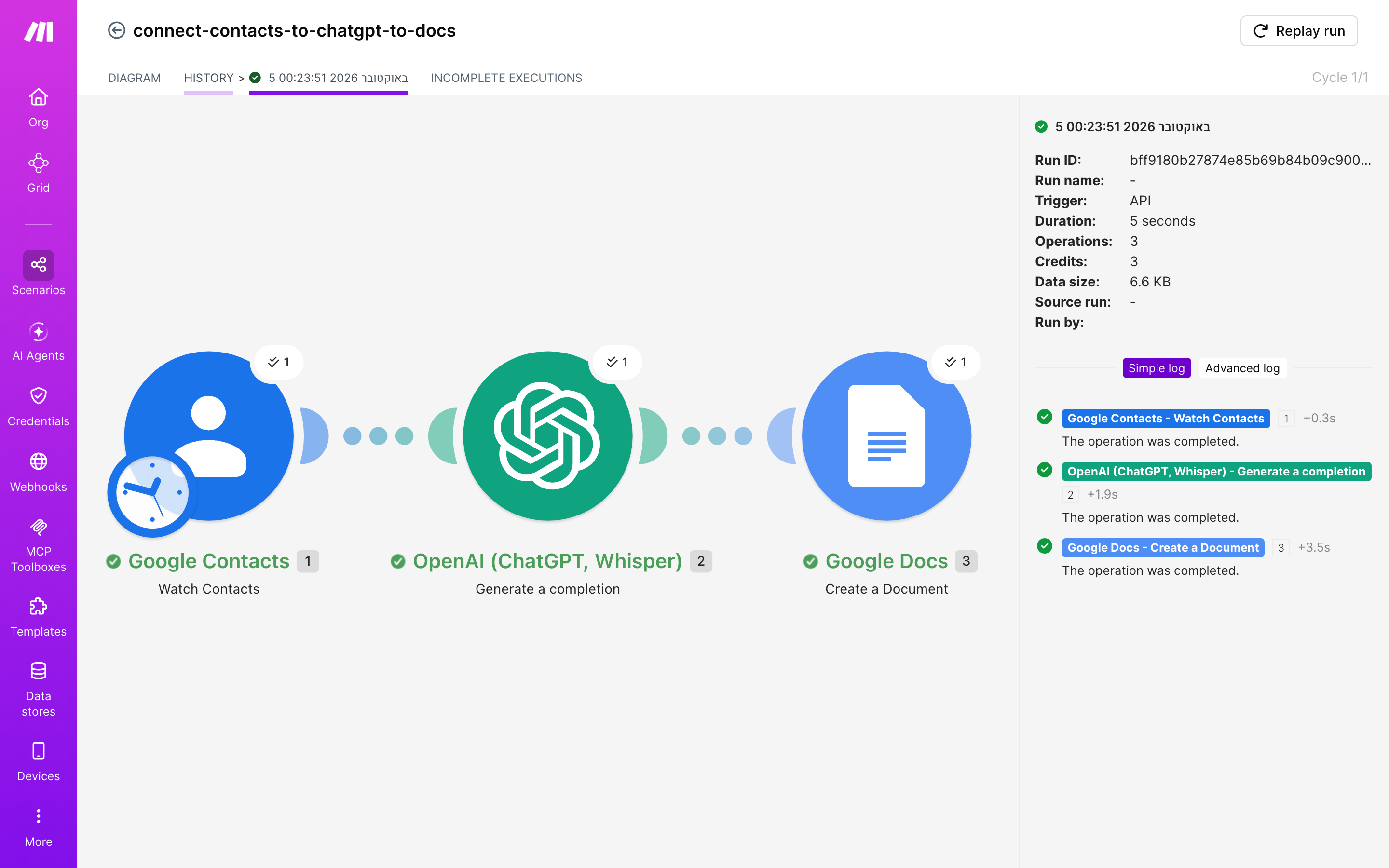The height and width of the screenshot is (868, 1389).
Task: Select the Google Contacts module circle
Action: click(209, 436)
